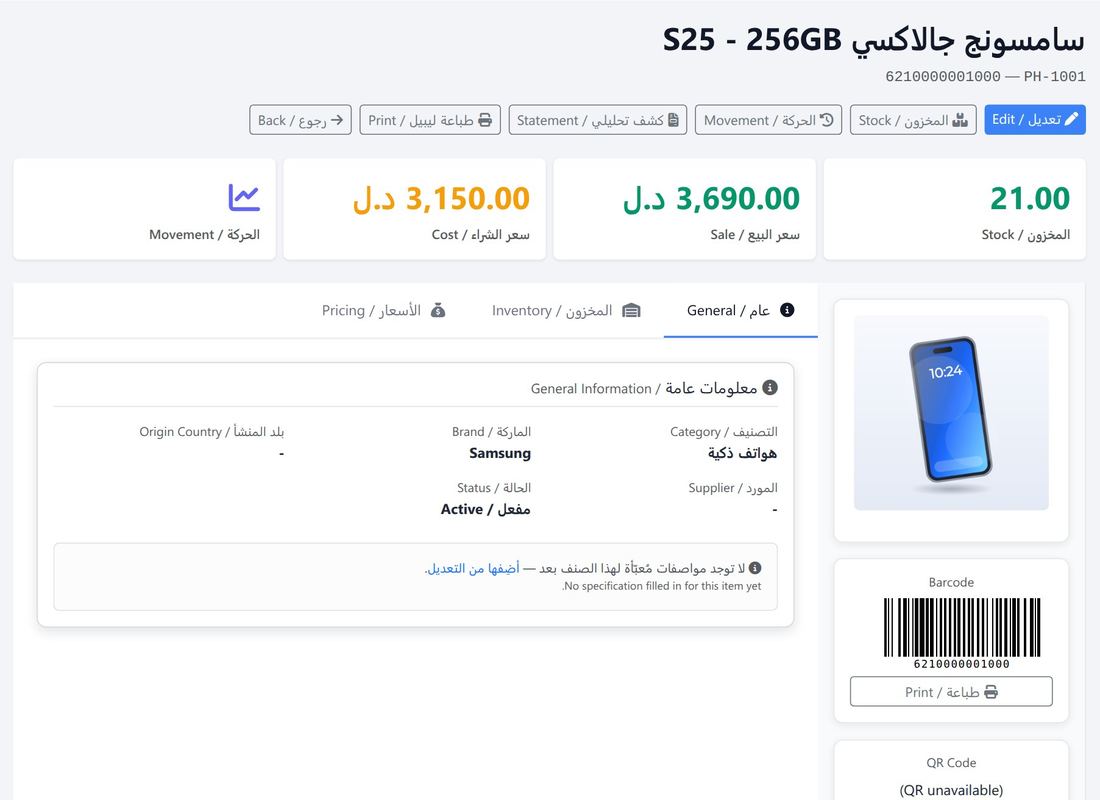1100x800 pixels.
Task: Click boxes icon on Stock button
Action: [x=960, y=120]
